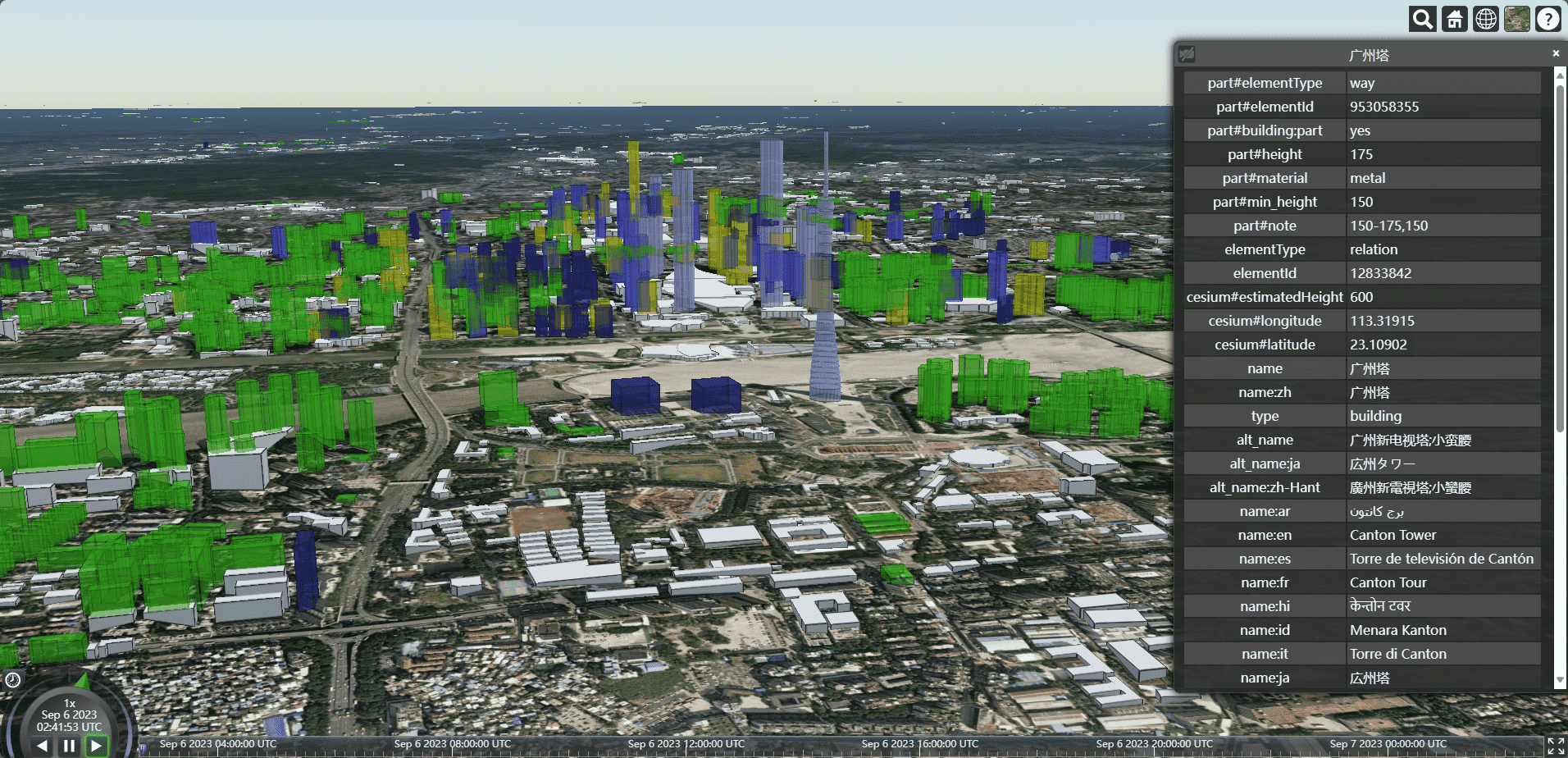Click the scrollbar up arrow in info box
Screen dimensions: 1568x758
point(1560,75)
